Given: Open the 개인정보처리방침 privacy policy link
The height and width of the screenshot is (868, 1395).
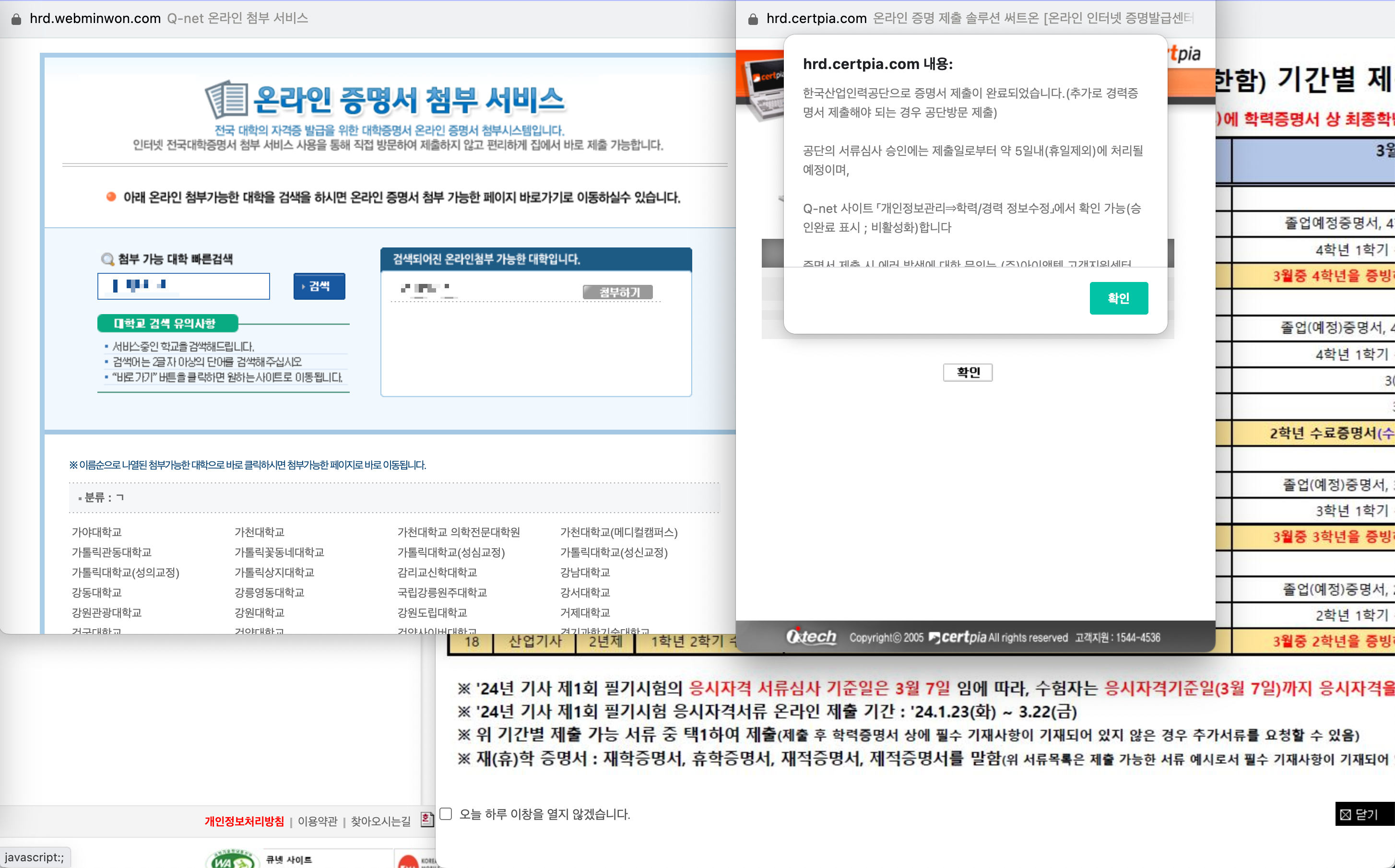Looking at the screenshot, I should [x=244, y=821].
